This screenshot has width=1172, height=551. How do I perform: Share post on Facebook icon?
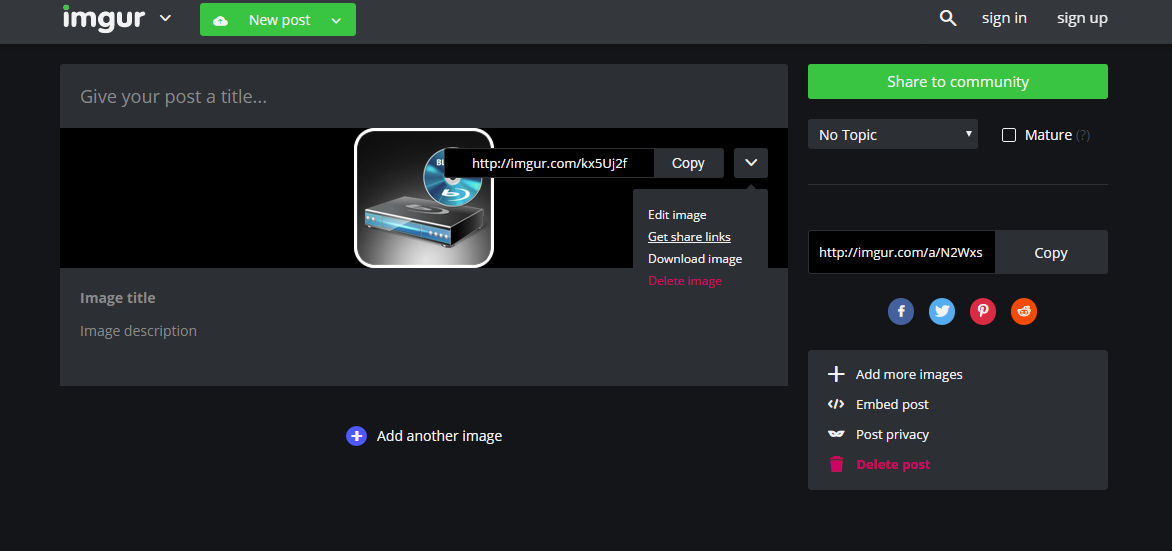coord(901,311)
